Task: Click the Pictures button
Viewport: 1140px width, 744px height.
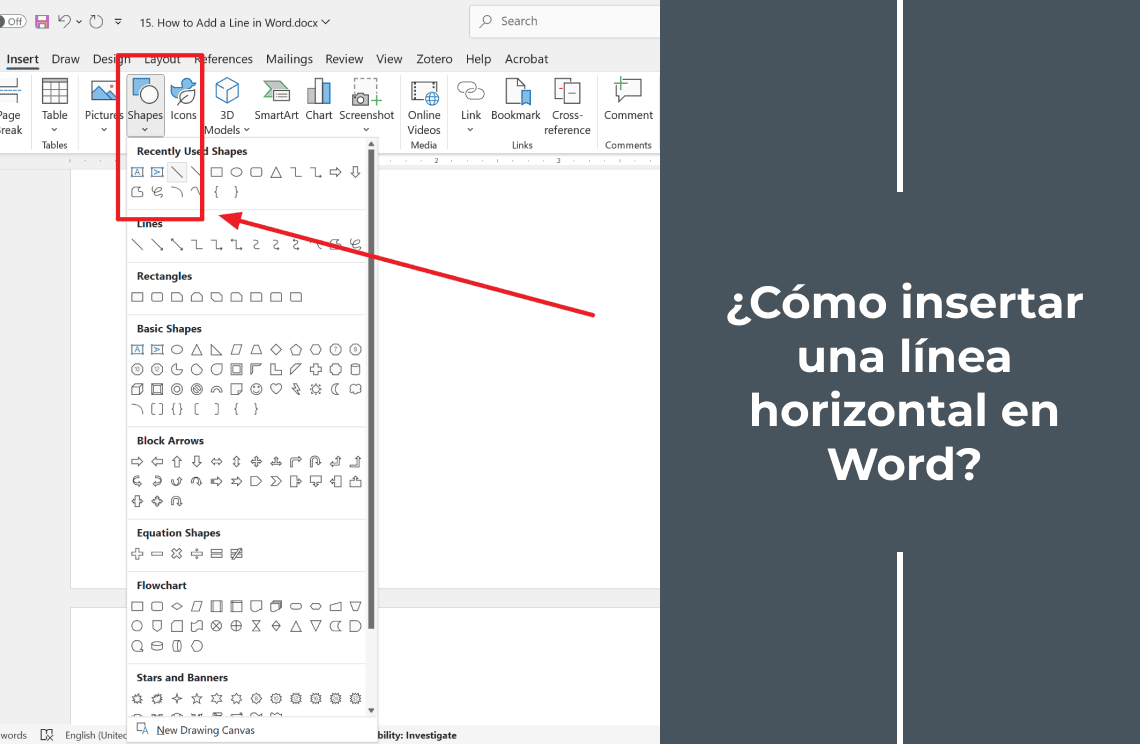Action: coord(103,105)
